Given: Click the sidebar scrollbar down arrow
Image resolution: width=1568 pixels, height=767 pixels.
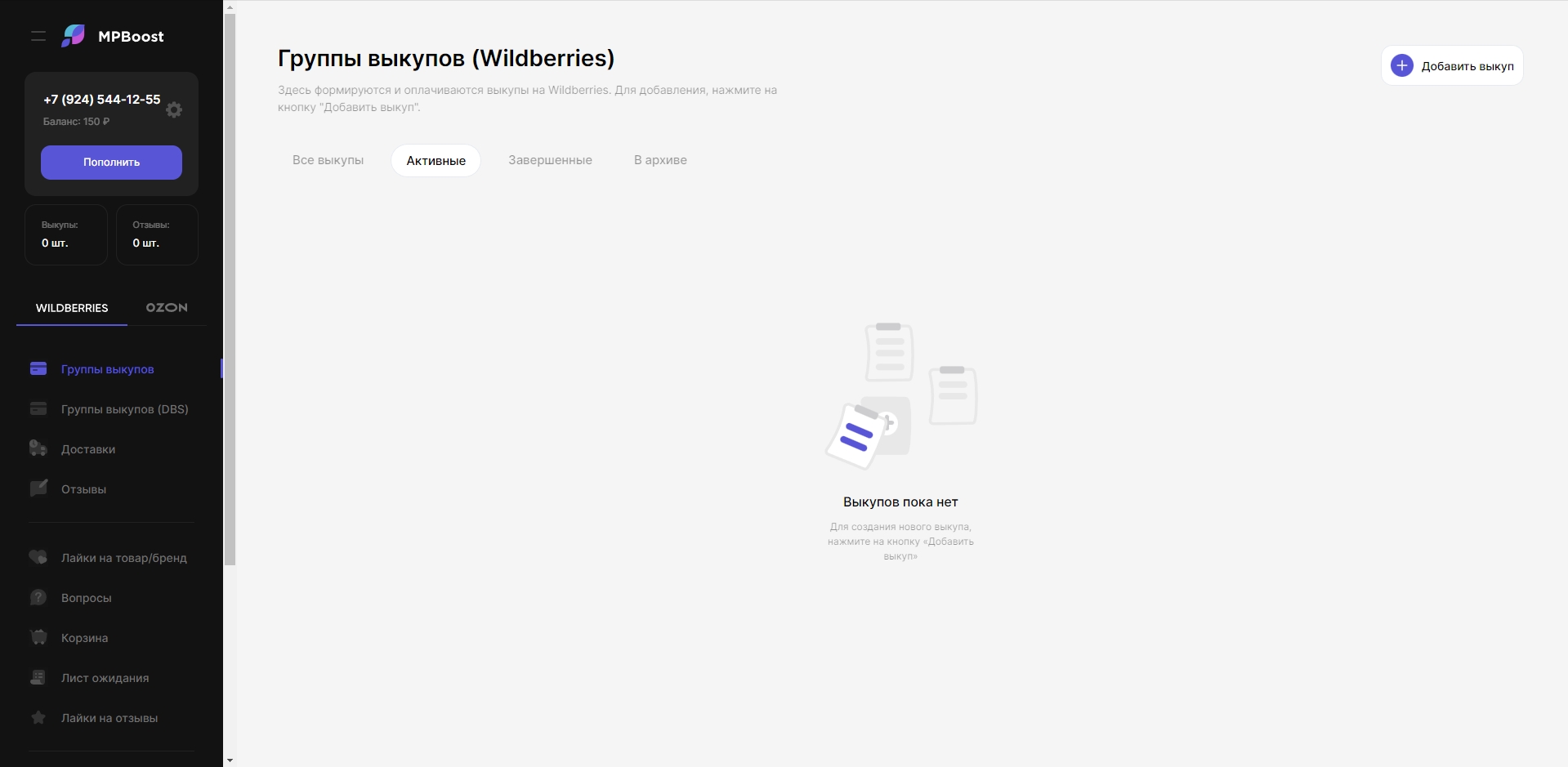Looking at the screenshot, I should (x=230, y=760).
